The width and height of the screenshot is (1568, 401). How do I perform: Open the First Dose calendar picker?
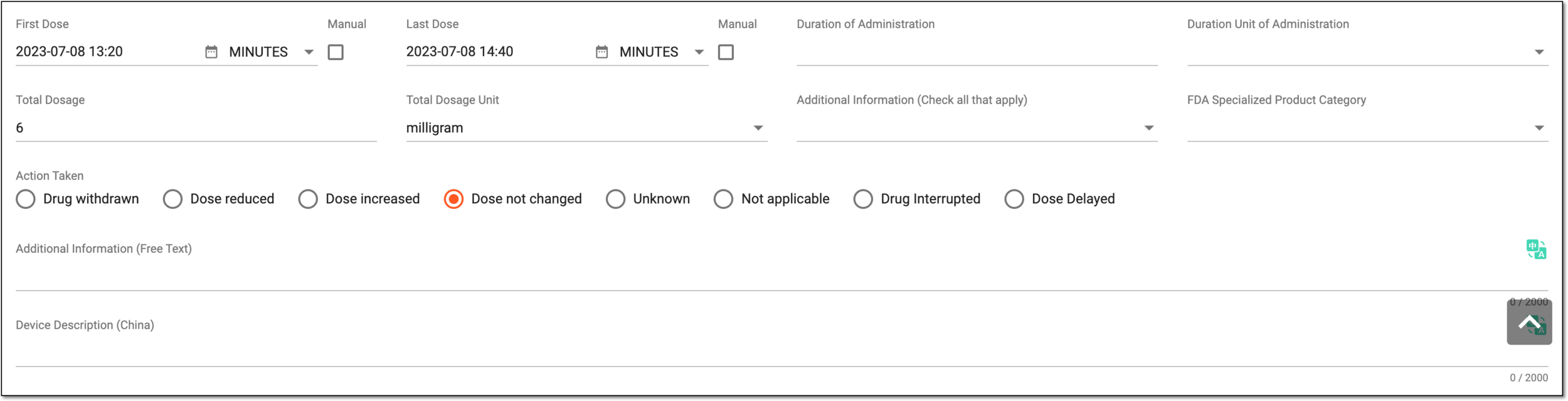click(x=211, y=52)
